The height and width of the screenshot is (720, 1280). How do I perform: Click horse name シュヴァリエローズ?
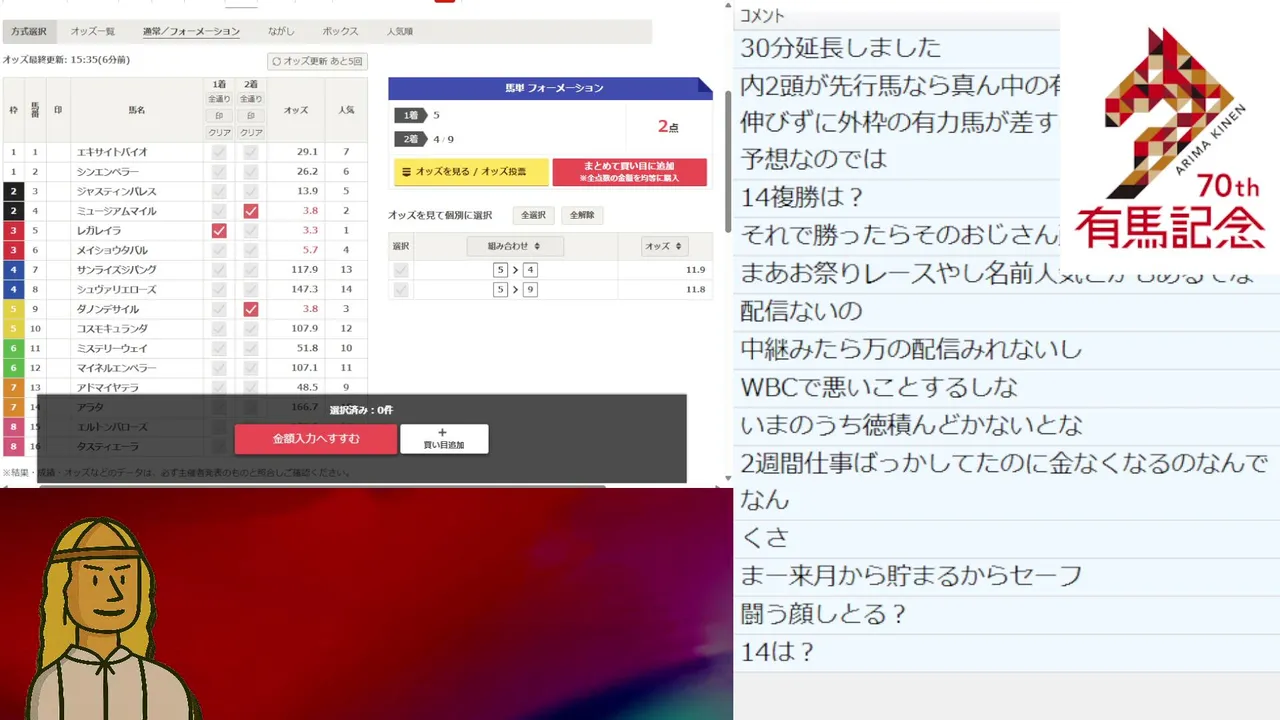tap(116, 289)
